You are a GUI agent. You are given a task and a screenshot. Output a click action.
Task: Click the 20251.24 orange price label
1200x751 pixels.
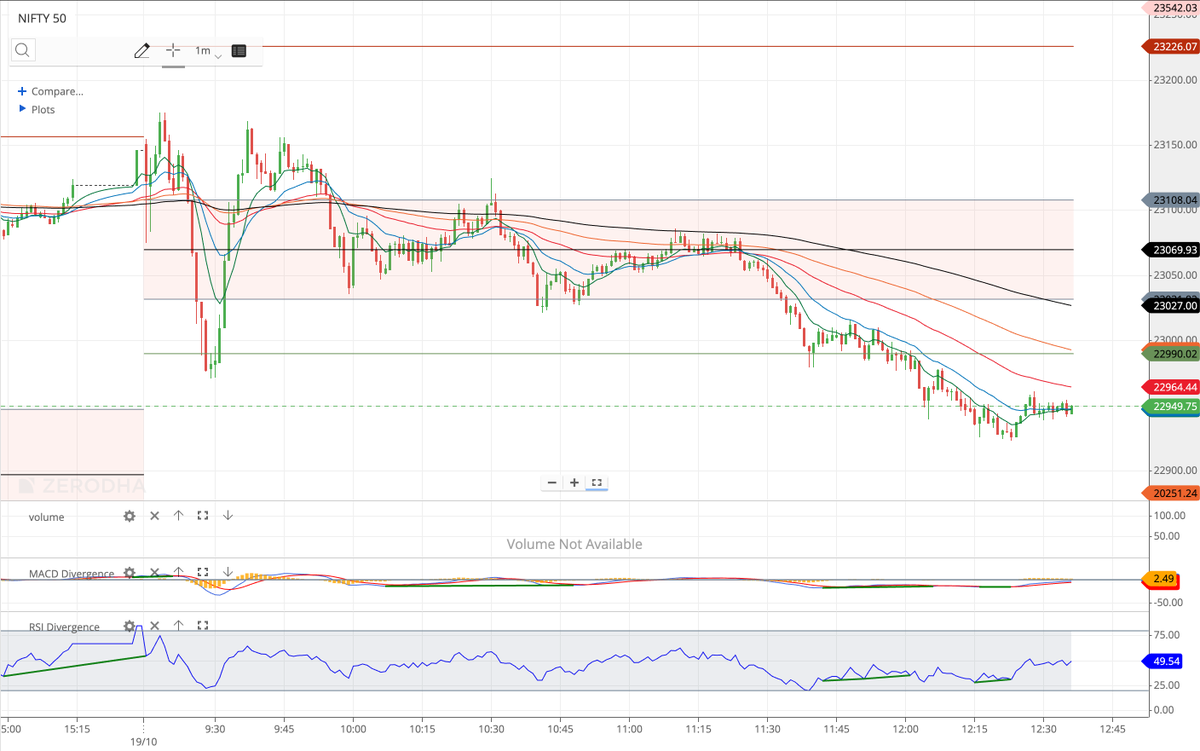(x=1170, y=492)
